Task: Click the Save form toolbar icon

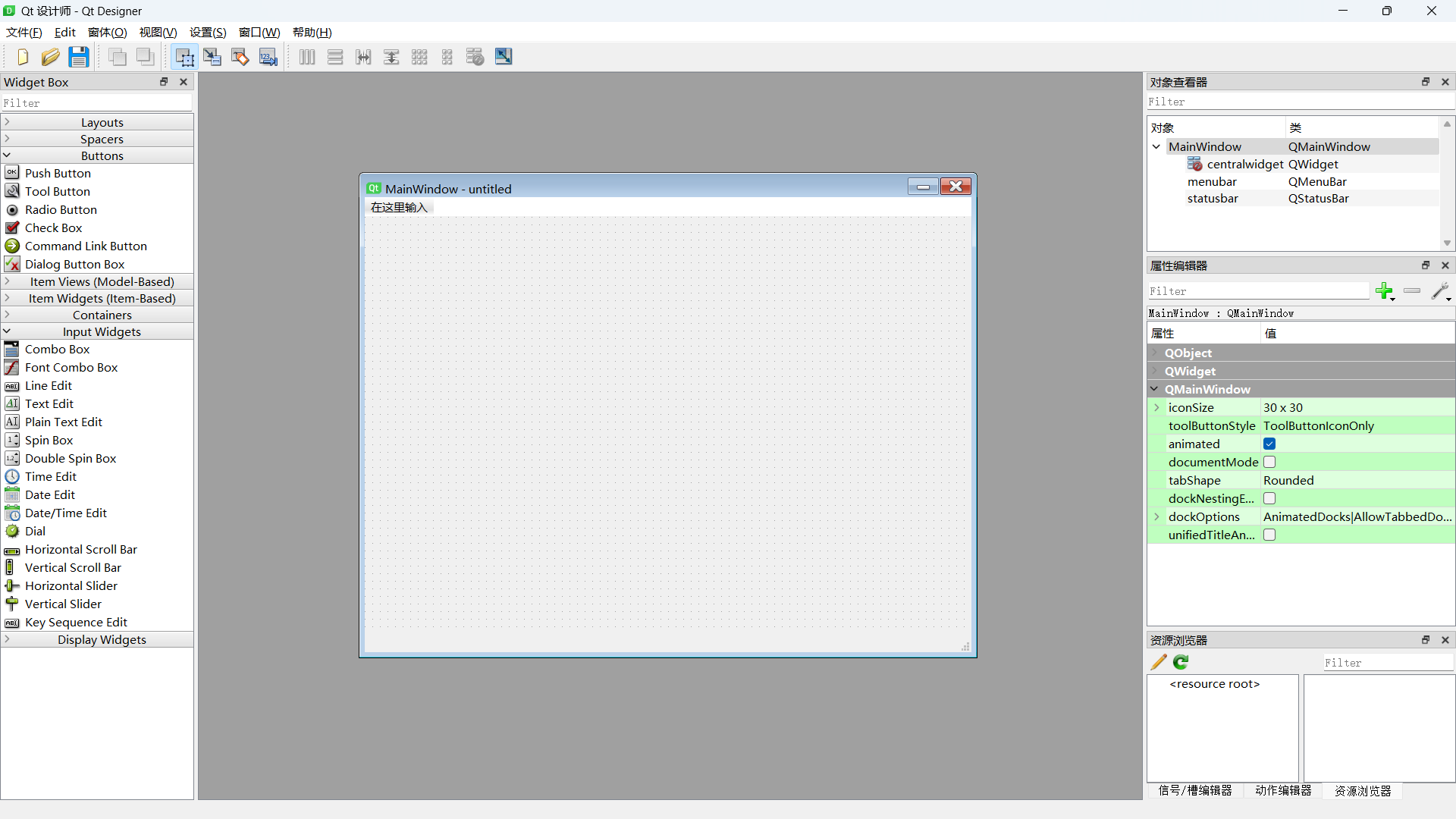Action: pos(79,57)
